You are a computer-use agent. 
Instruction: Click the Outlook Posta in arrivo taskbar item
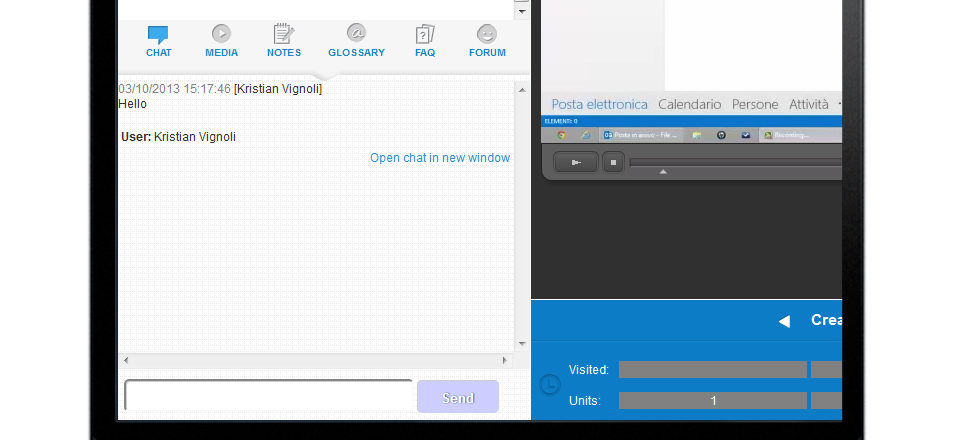pyautogui.click(x=641, y=135)
